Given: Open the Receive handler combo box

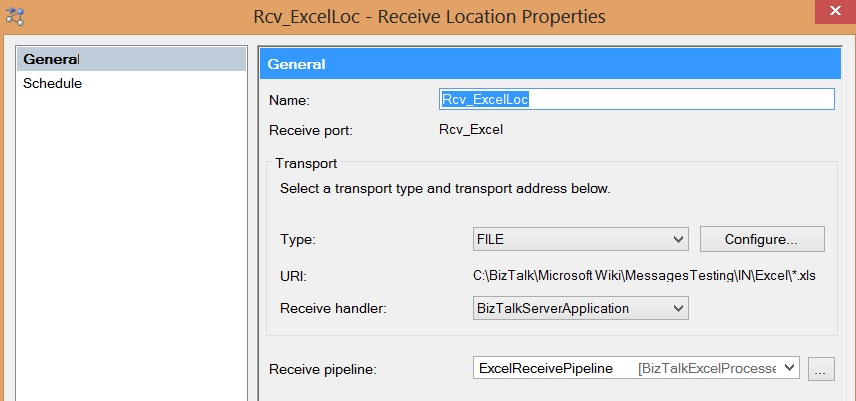Looking at the screenshot, I should 580,308.
